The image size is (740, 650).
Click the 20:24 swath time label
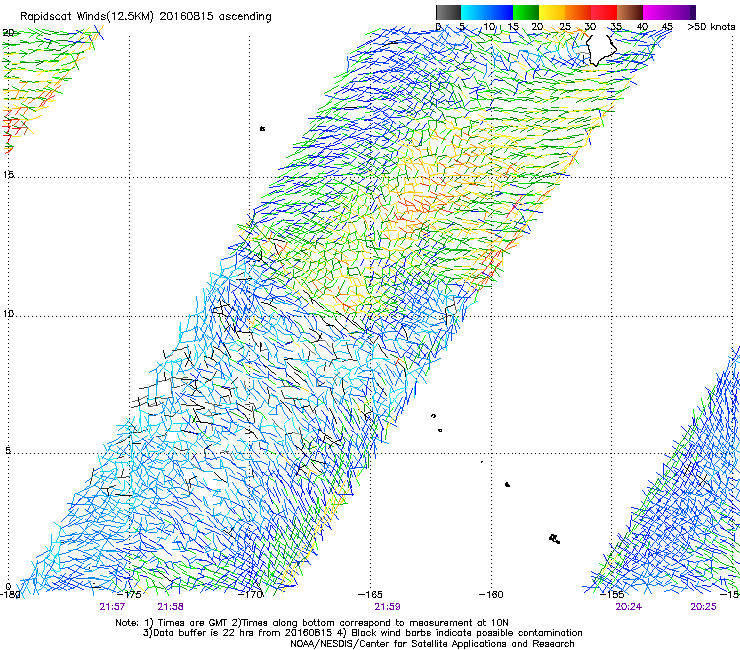tap(629, 607)
